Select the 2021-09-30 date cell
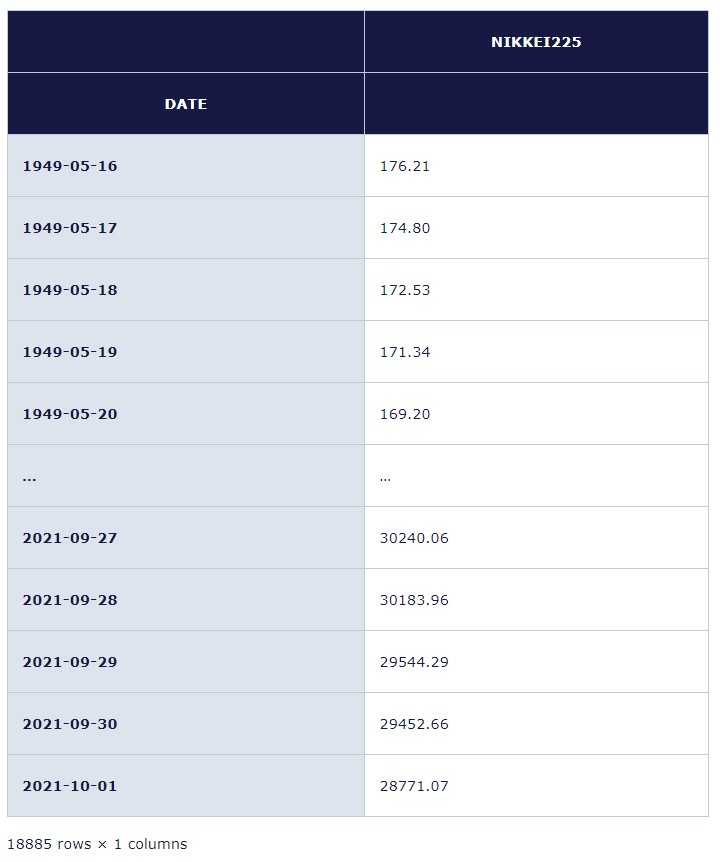 pos(70,724)
